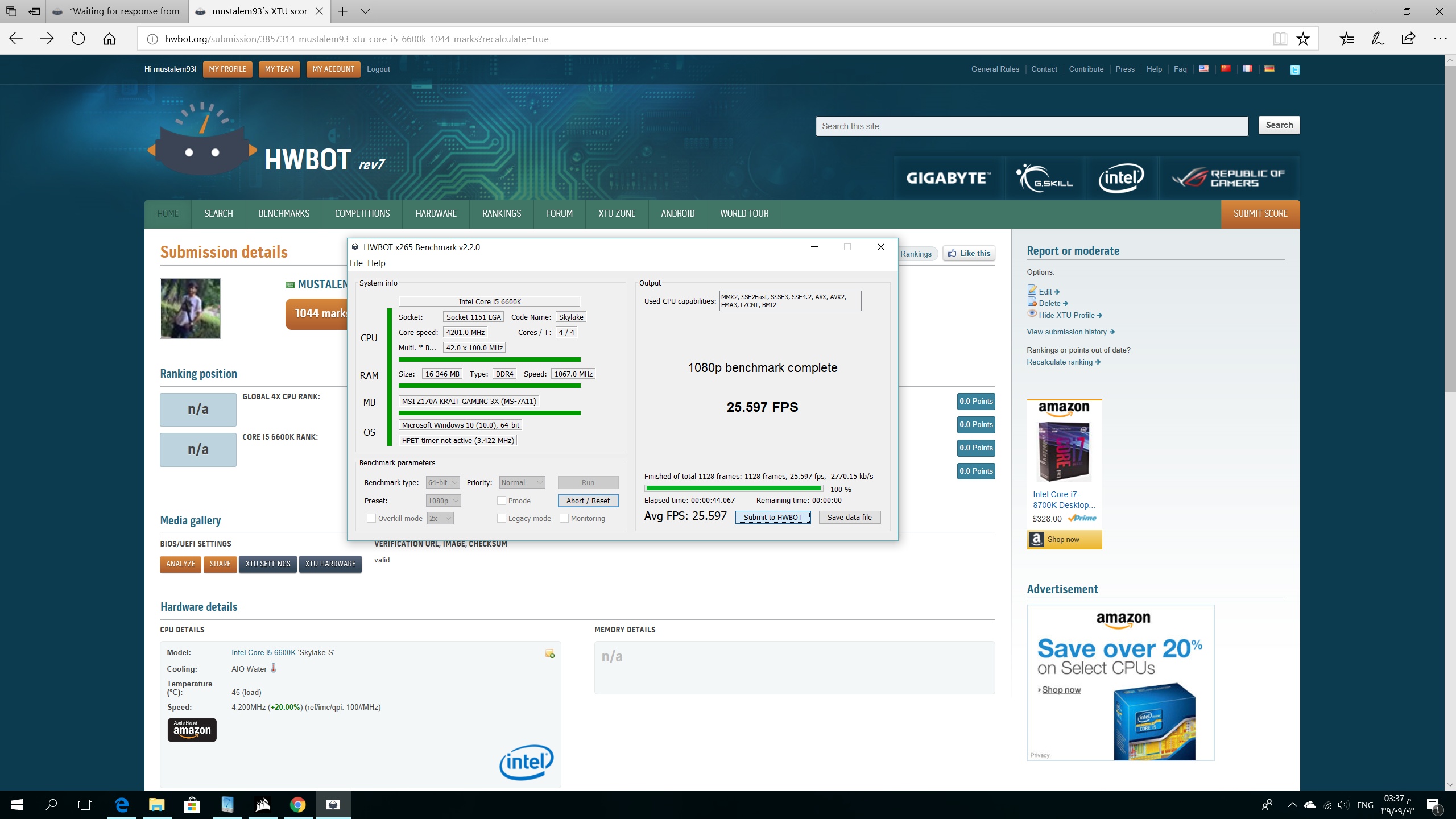Click the Search this site field

(1032, 126)
